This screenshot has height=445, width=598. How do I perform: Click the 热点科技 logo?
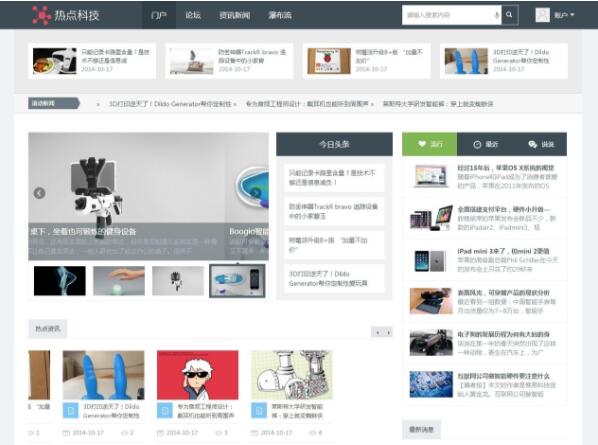point(66,15)
